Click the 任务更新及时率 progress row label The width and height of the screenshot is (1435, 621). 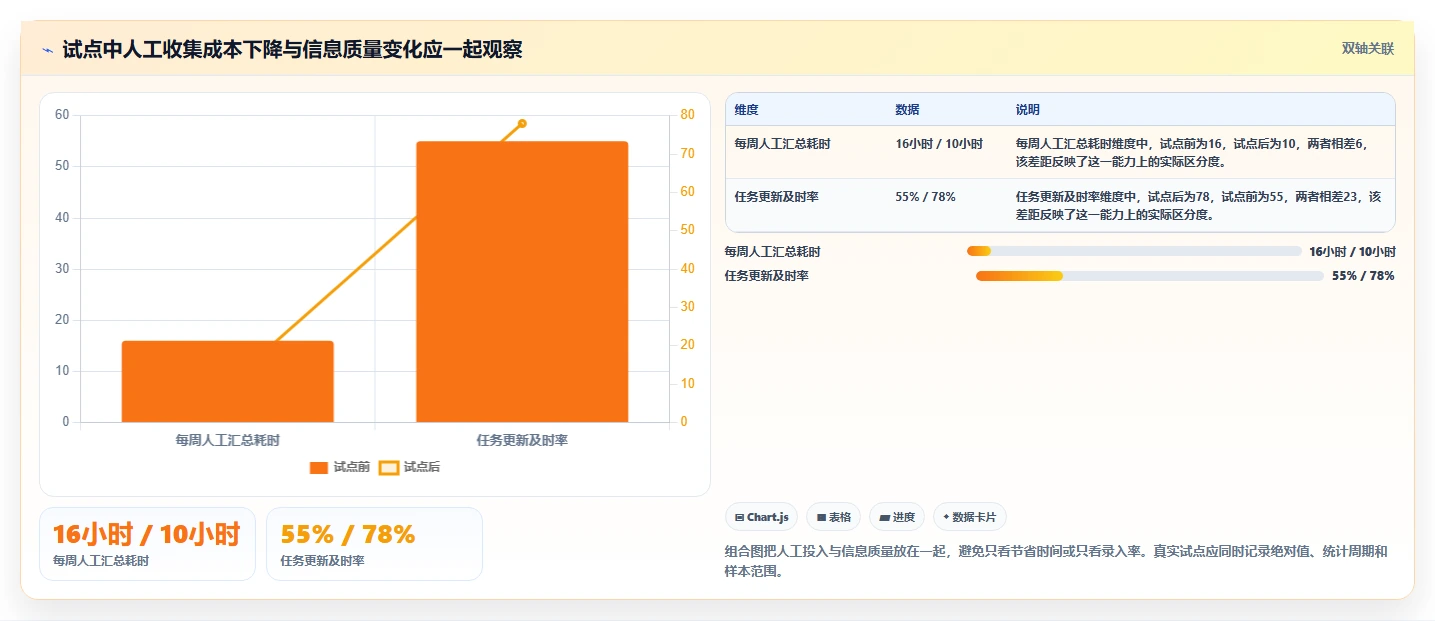click(766, 276)
